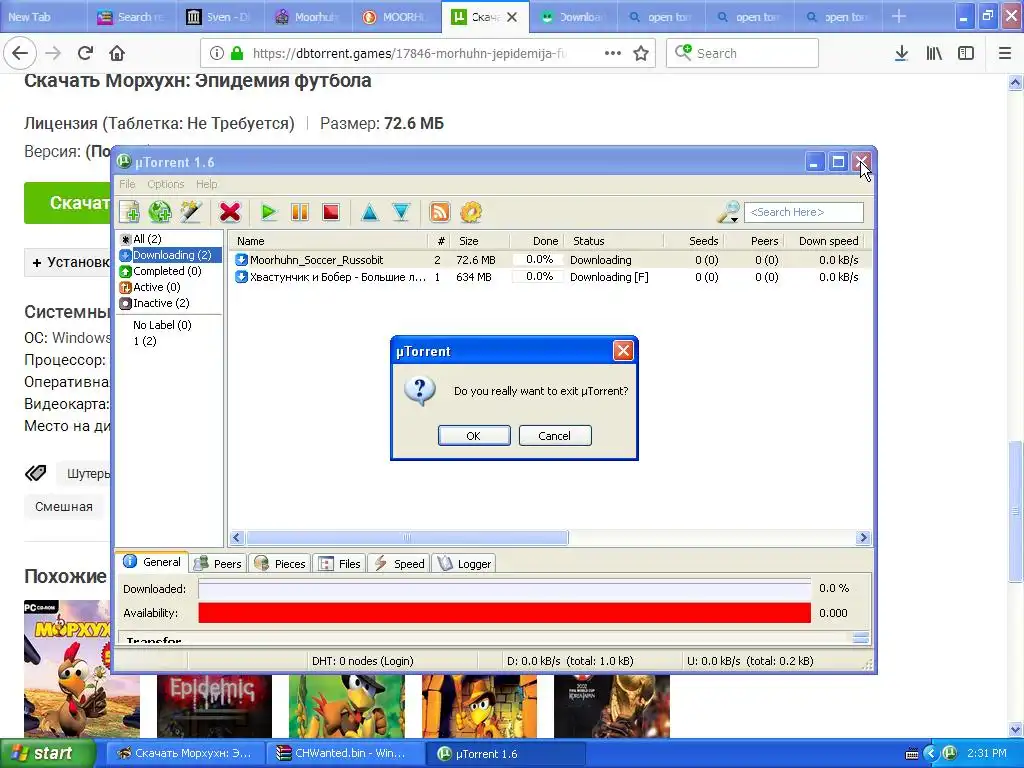Select Completed (0) category

pos(161,271)
